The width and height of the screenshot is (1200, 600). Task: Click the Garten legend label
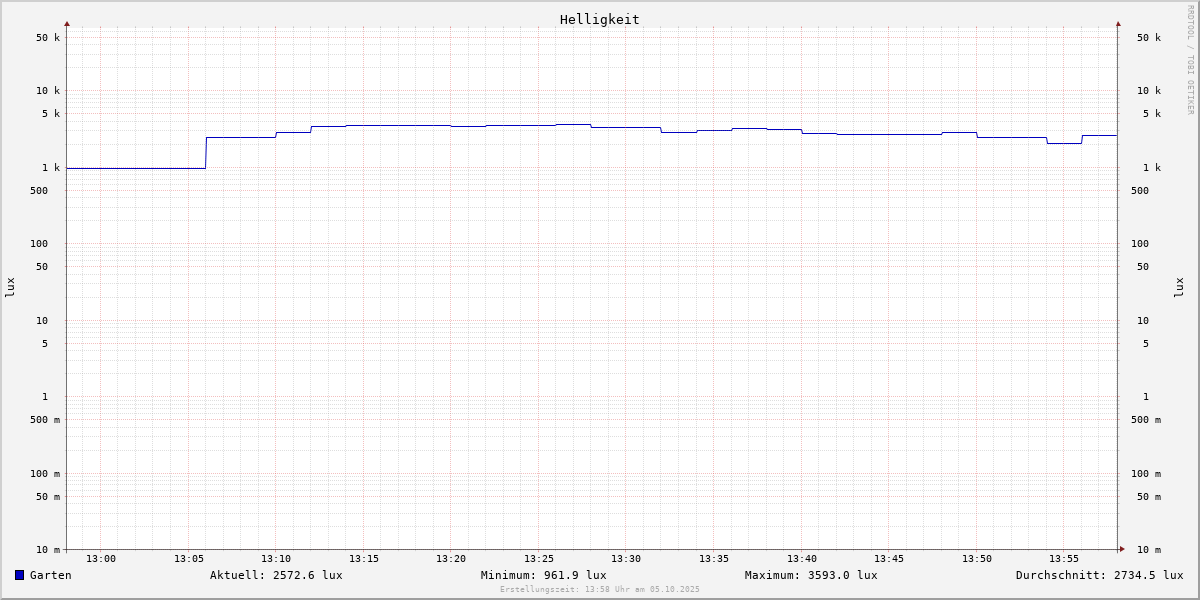[x=50, y=575]
